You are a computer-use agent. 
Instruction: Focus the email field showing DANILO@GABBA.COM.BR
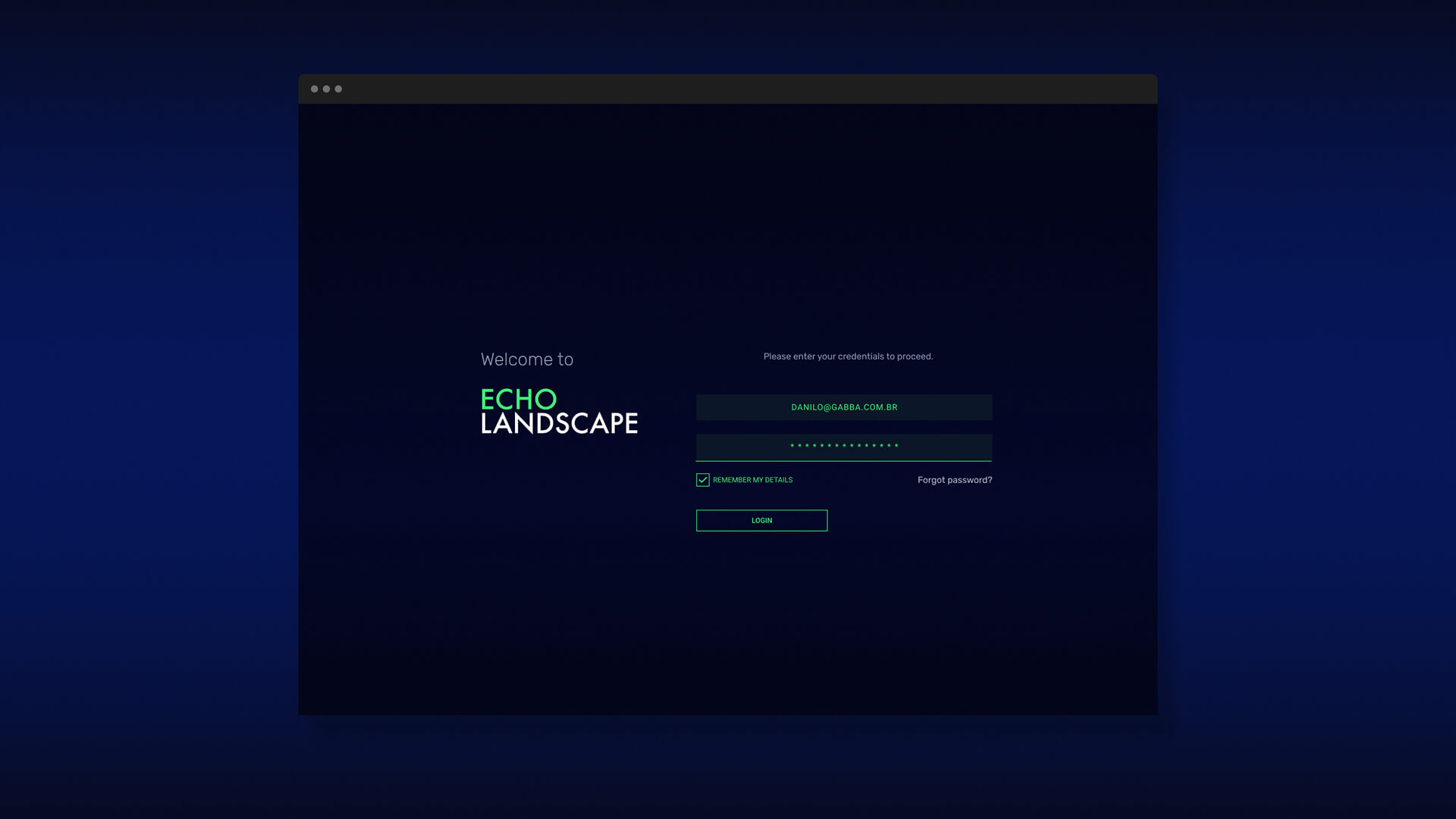(x=844, y=407)
